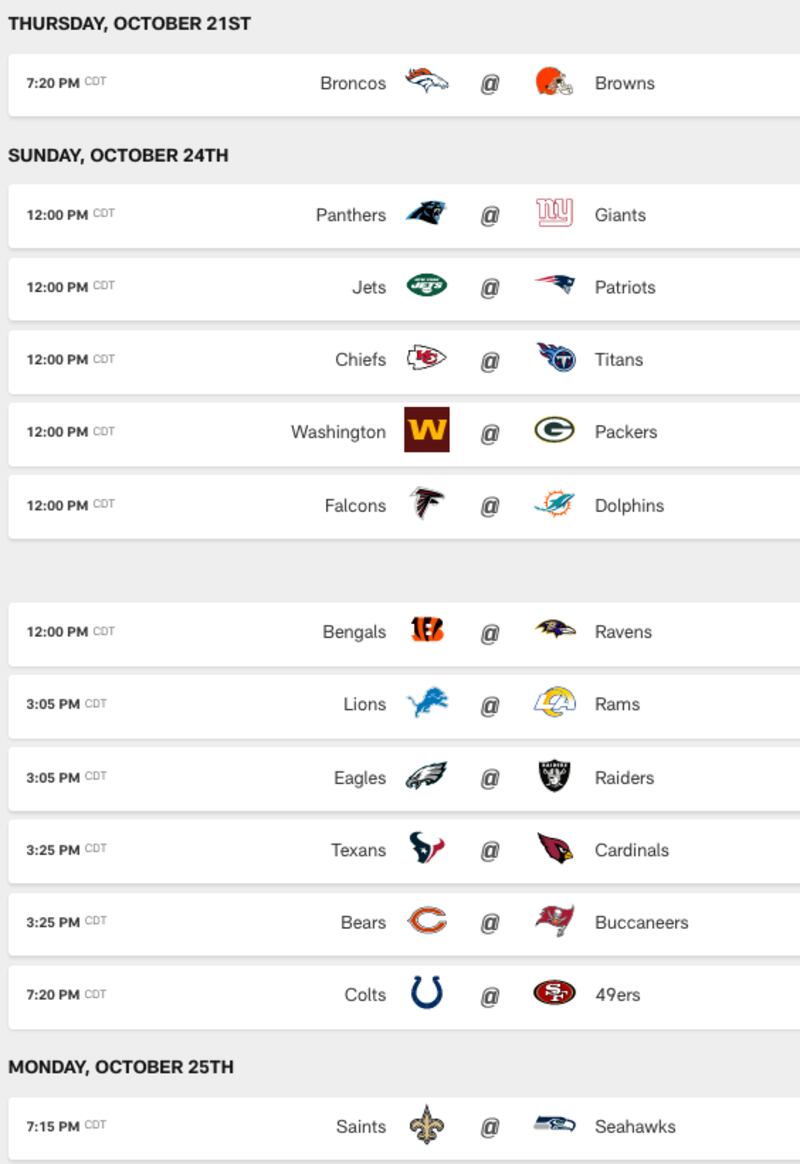Click the Dolphins team logo
800x1164 pixels.
coord(554,504)
